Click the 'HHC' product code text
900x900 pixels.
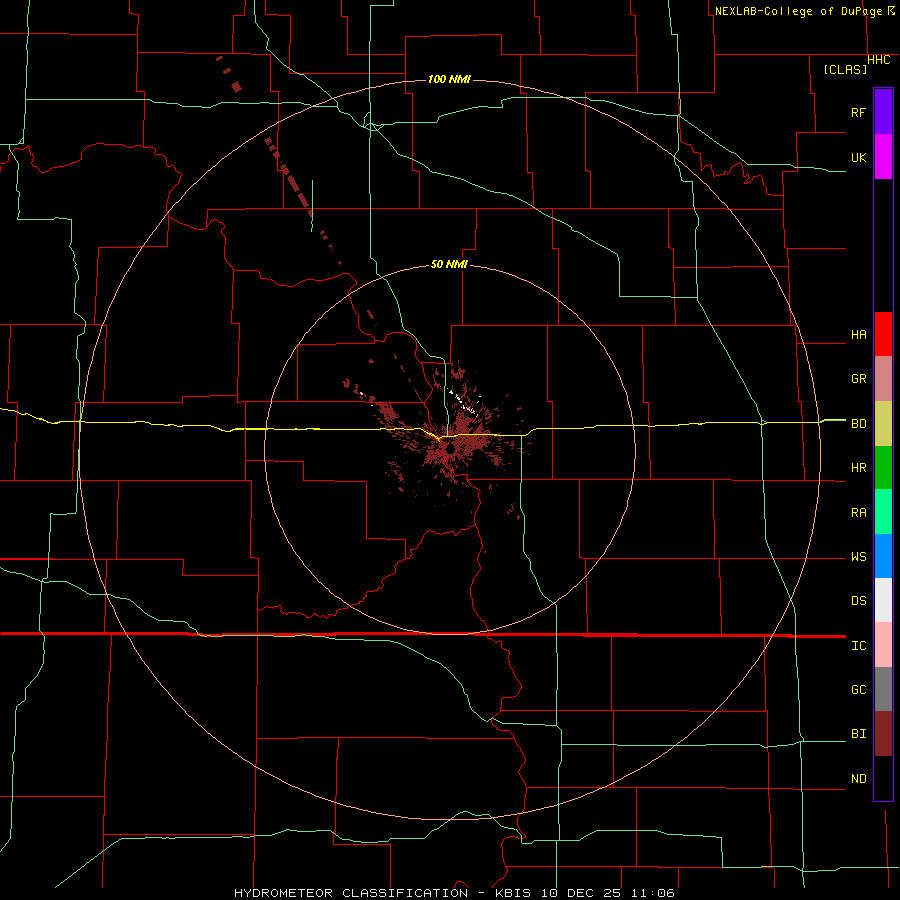point(879,60)
